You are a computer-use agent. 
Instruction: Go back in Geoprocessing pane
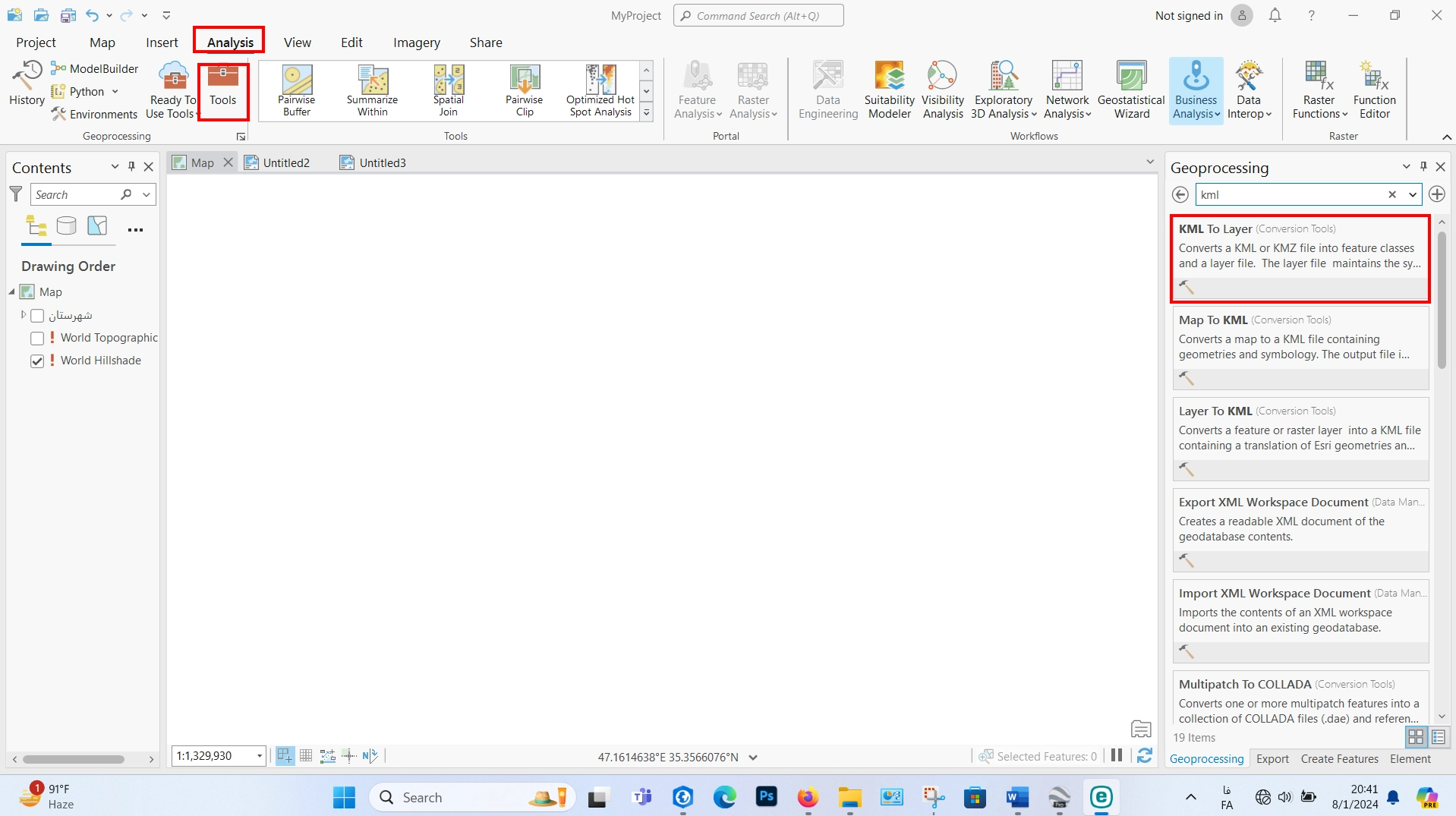tap(1180, 194)
